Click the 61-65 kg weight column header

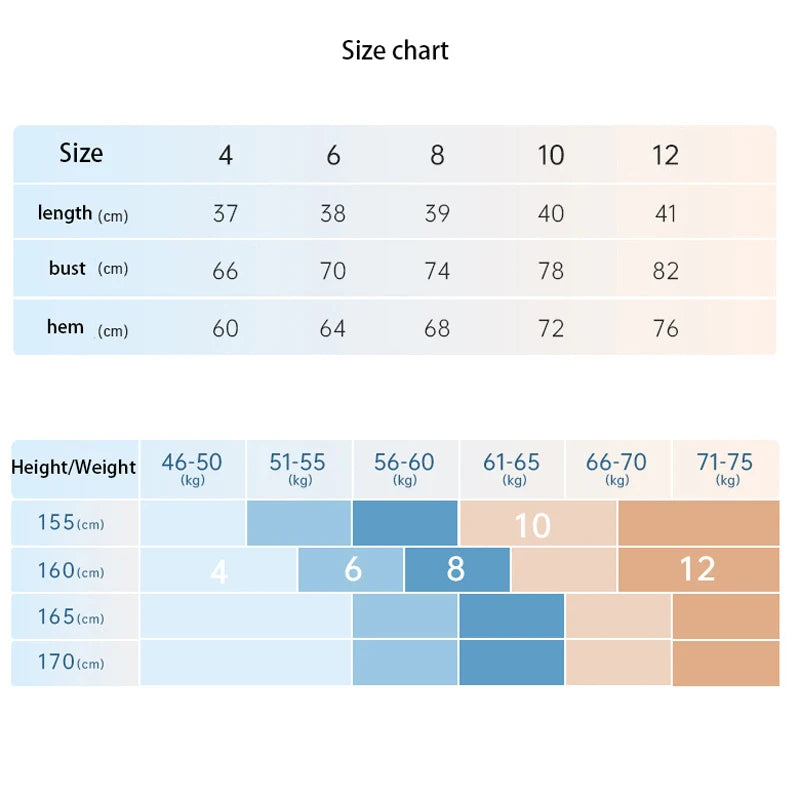[511, 467]
